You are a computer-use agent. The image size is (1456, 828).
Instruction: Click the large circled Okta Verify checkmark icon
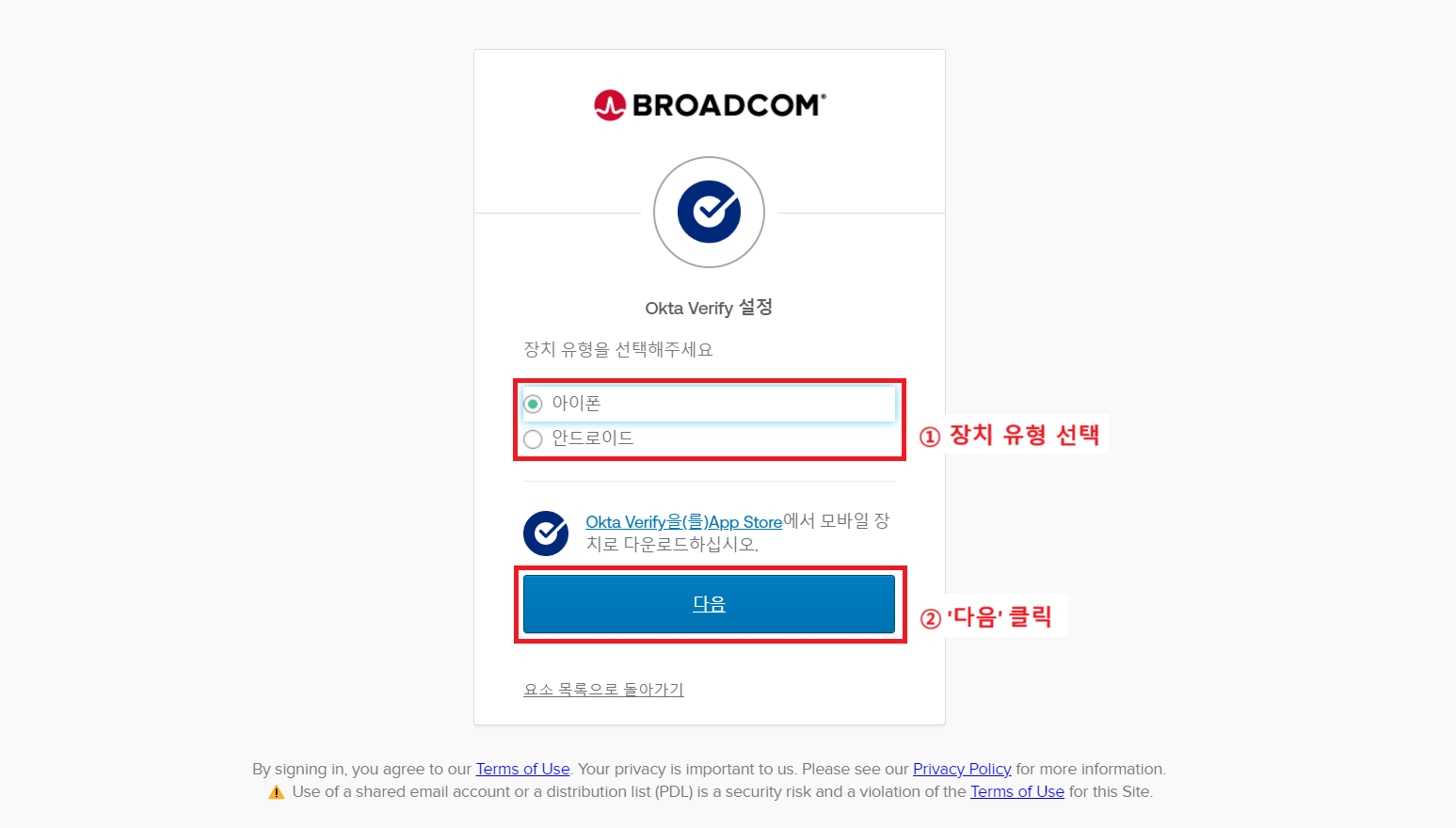pyautogui.click(x=709, y=213)
